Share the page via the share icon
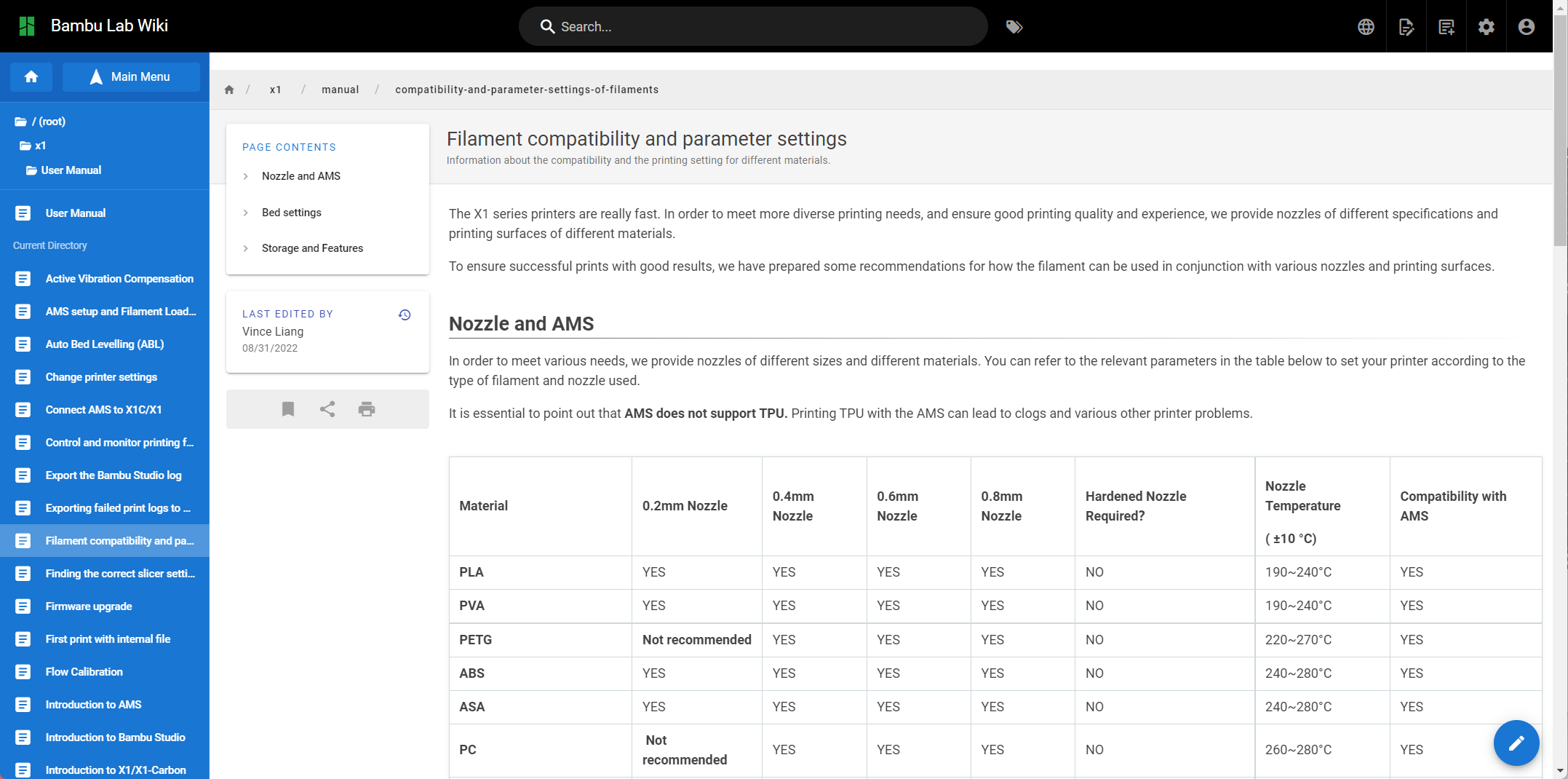Screen dimensions: 1568x779 327,409
